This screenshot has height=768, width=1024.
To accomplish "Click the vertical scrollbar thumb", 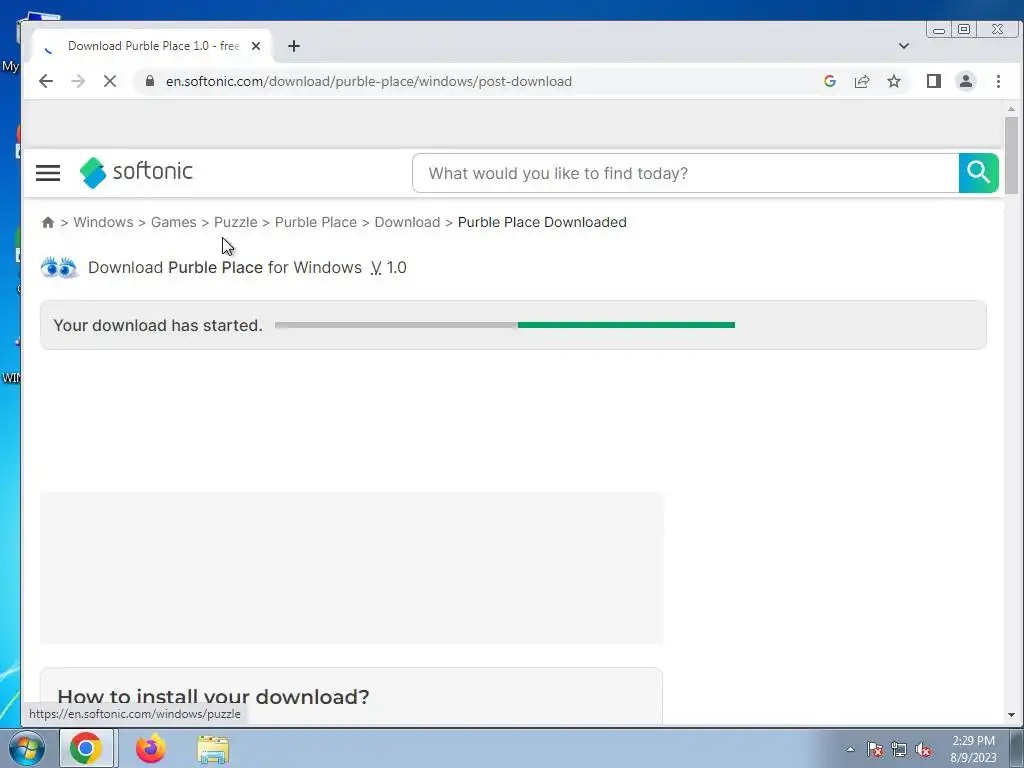I will click(1012, 155).
